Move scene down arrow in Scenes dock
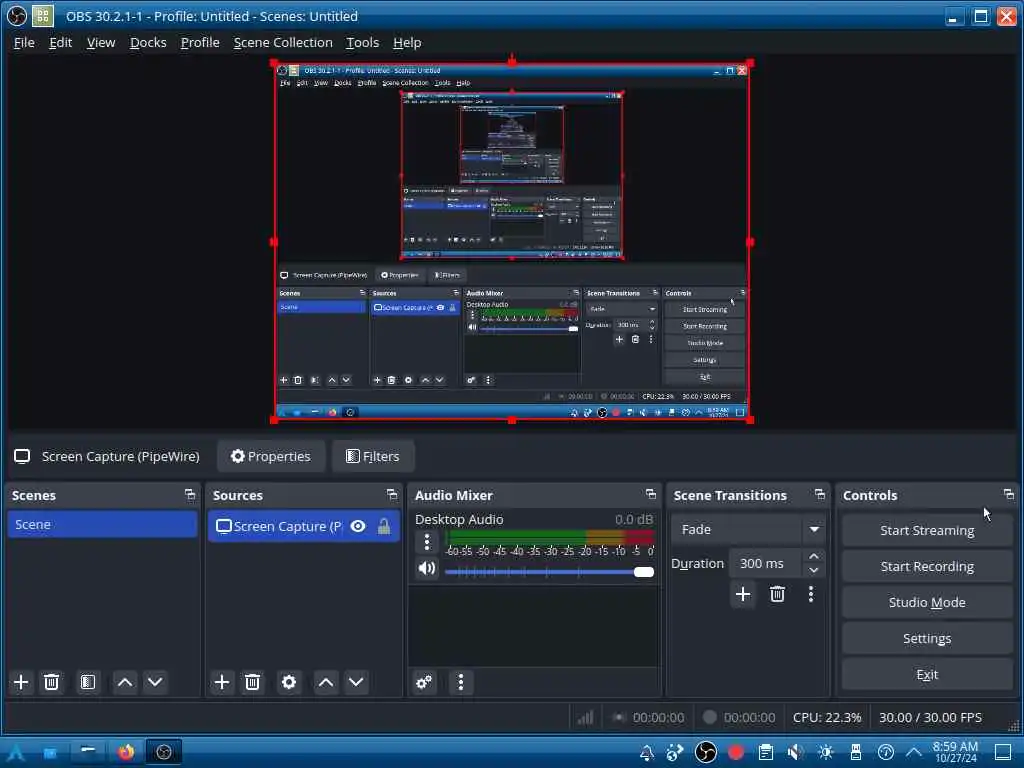1024x768 pixels. [x=155, y=682]
